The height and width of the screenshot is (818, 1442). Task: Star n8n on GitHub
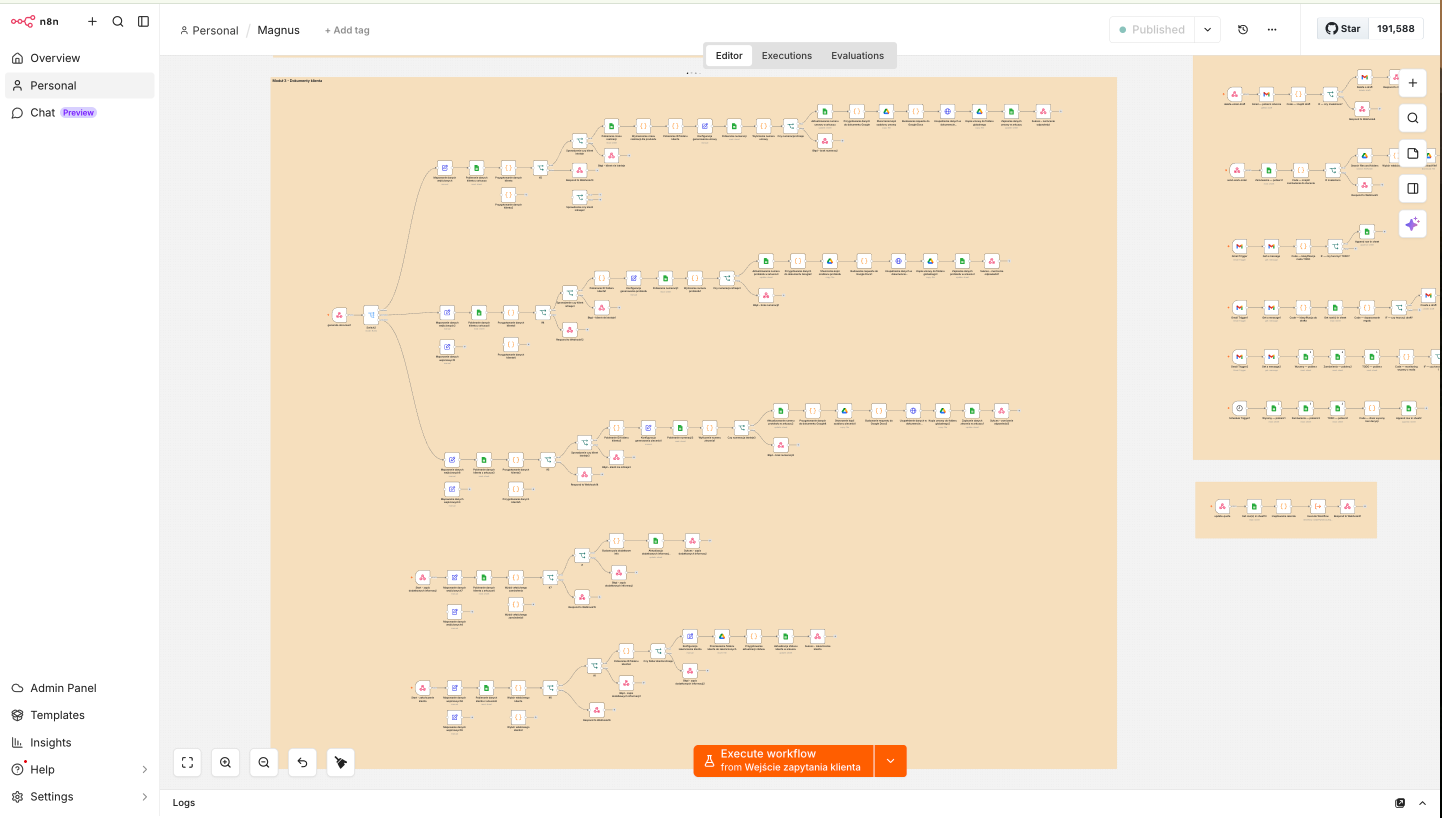click(1343, 28)
